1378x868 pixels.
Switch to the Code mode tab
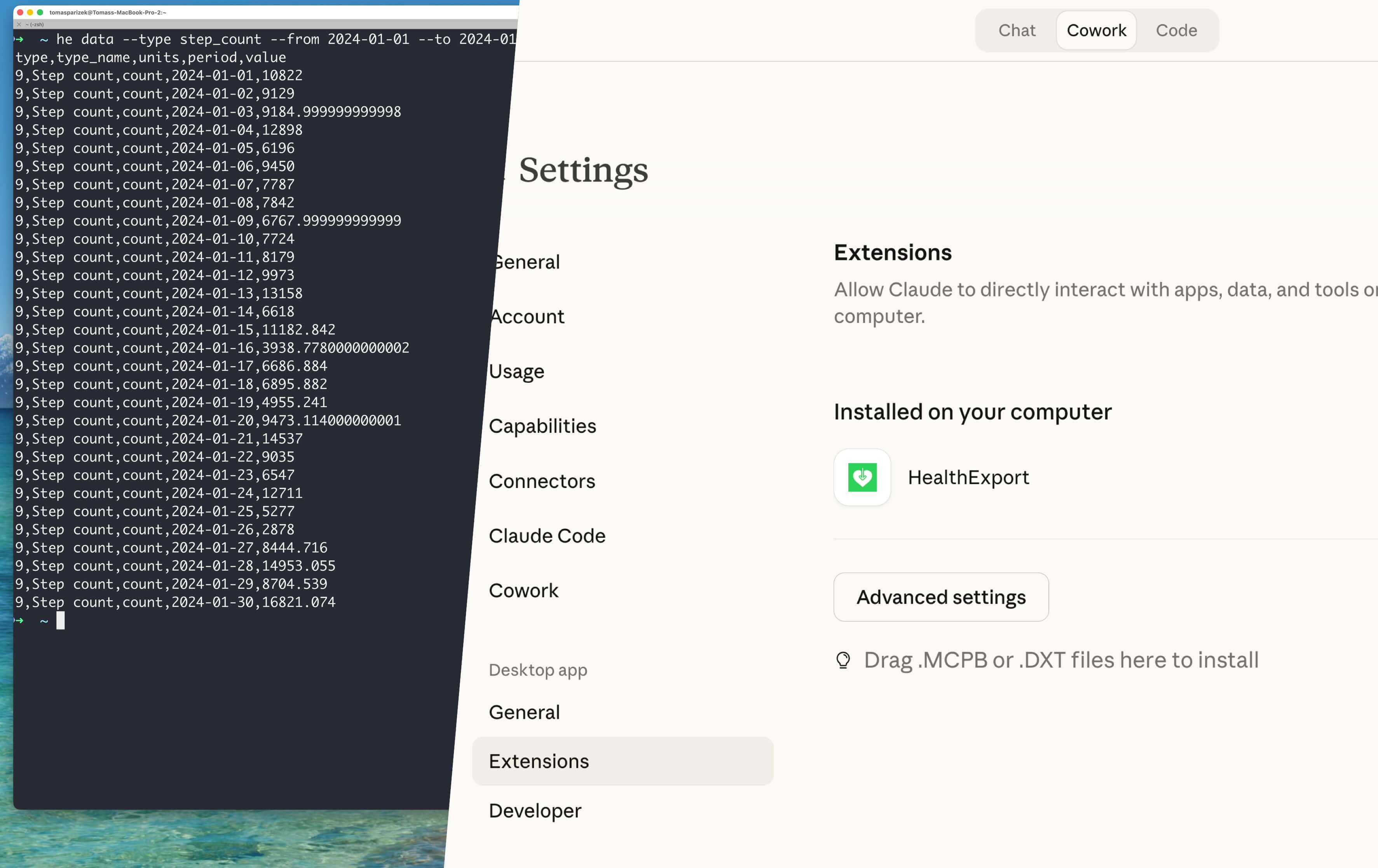pos(1176,30)
